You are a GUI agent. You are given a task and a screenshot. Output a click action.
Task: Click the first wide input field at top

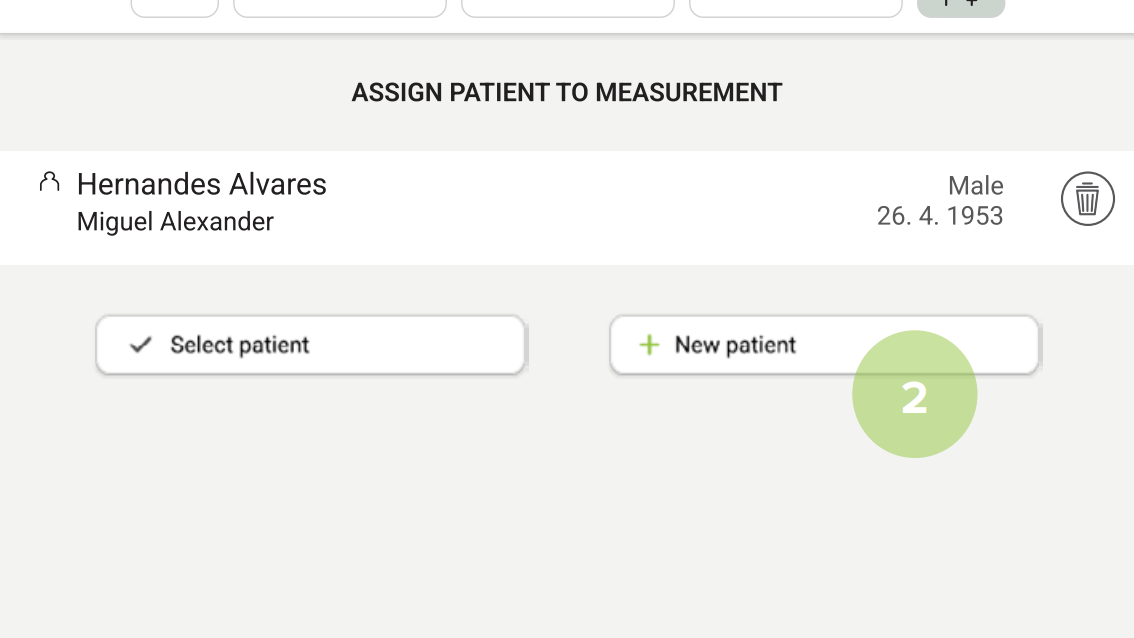tap(340, 5)
